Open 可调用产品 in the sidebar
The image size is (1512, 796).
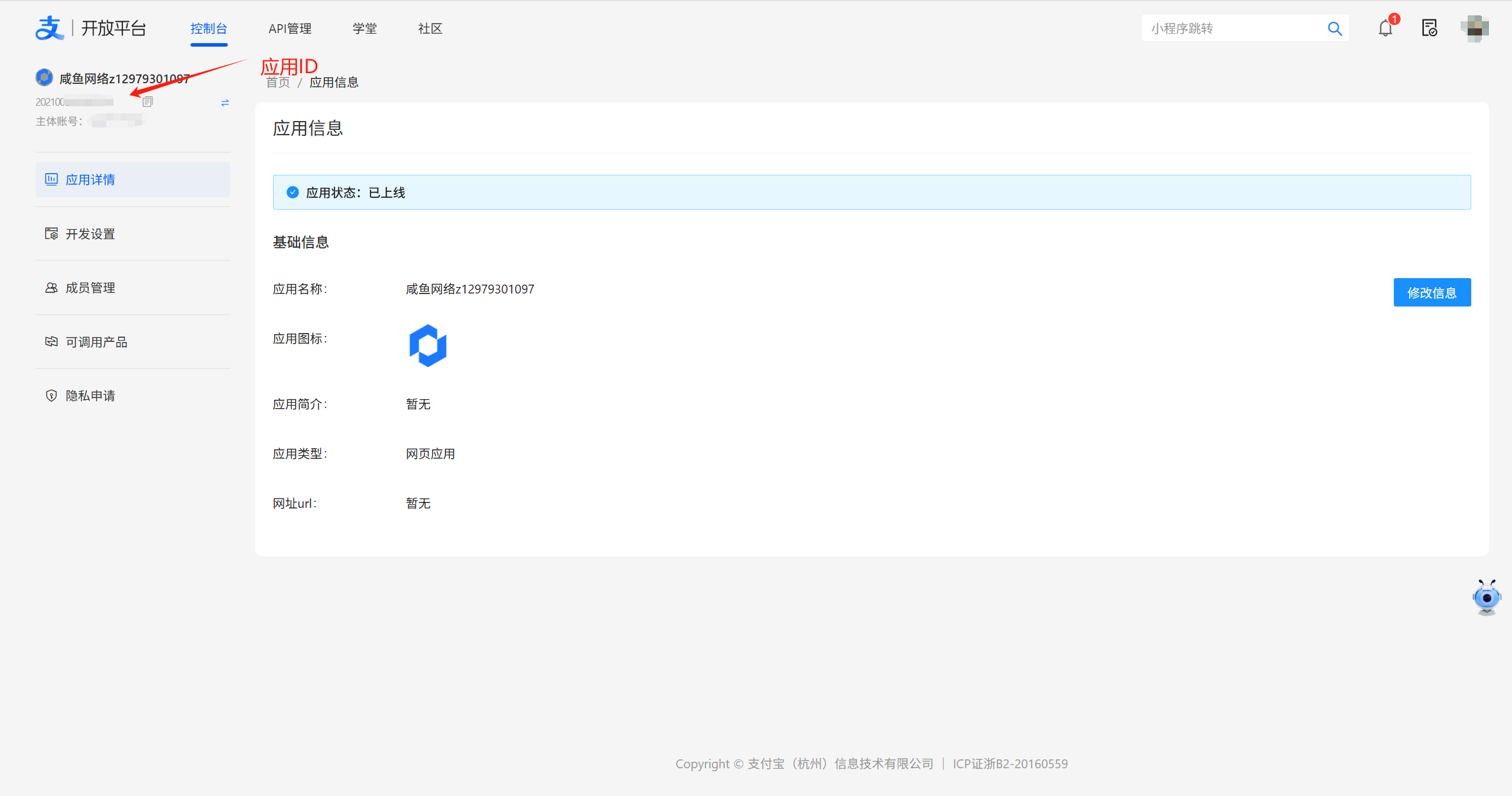tap(133, 342)
